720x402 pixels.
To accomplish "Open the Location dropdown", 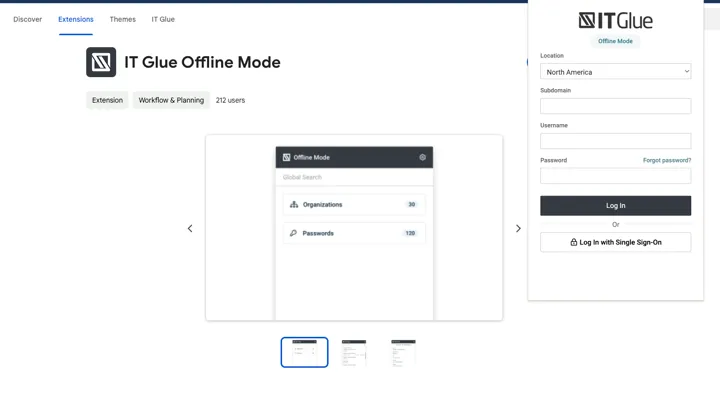I will 615,72.
